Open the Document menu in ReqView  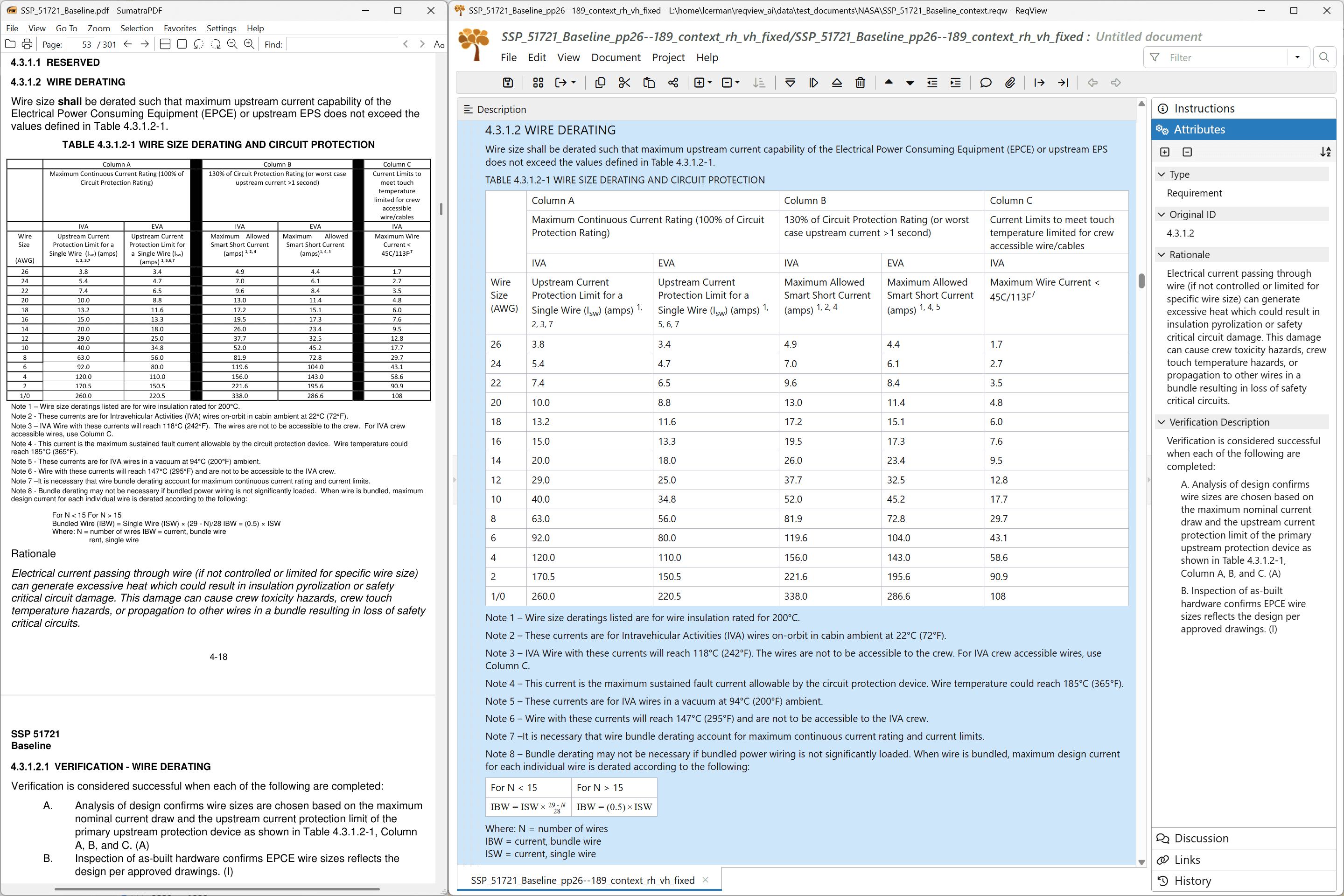coord(616,58)
